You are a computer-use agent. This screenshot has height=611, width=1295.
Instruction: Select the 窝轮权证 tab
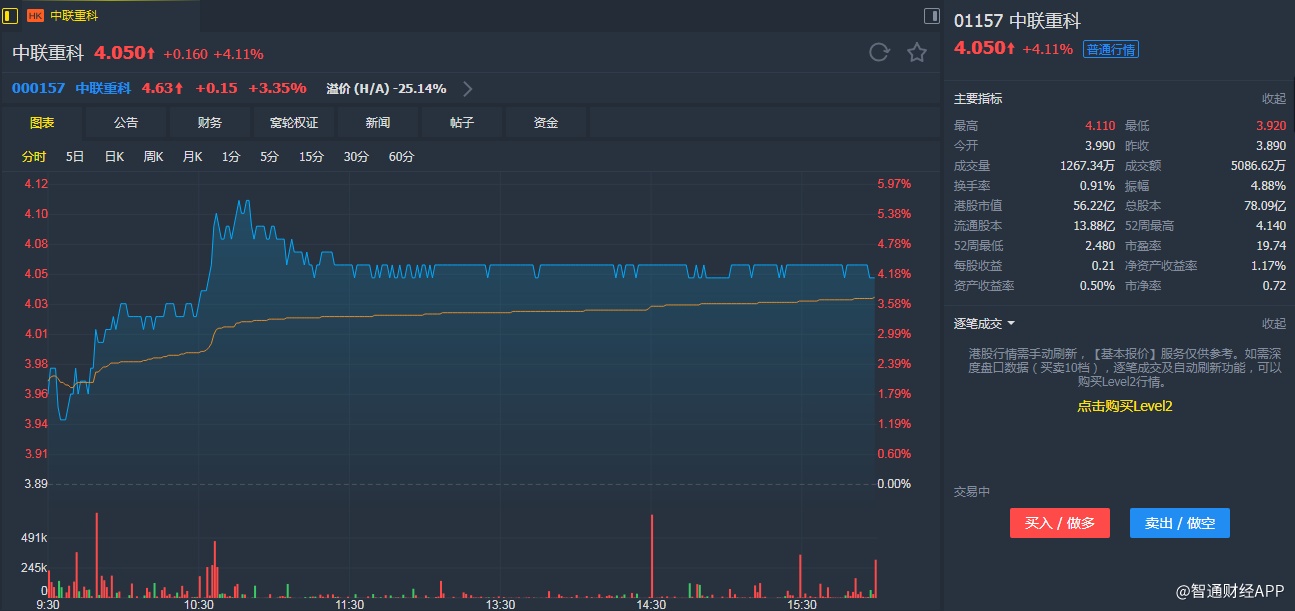(294, 123)
